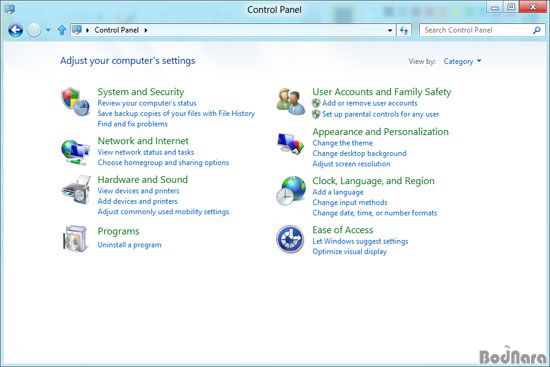Expand arrow after Control Panel breadcrumb
This screenshot has width=550, height=367.
click(146, 30)
